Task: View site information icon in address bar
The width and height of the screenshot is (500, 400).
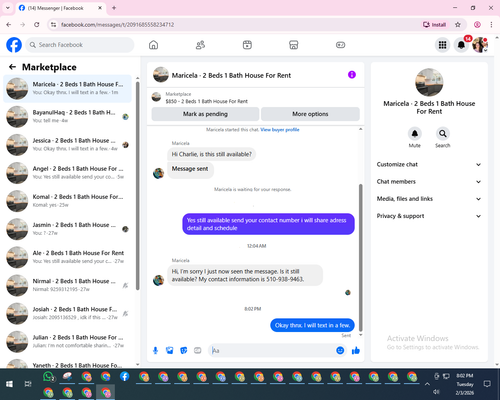Action: [x=53, y=25]
